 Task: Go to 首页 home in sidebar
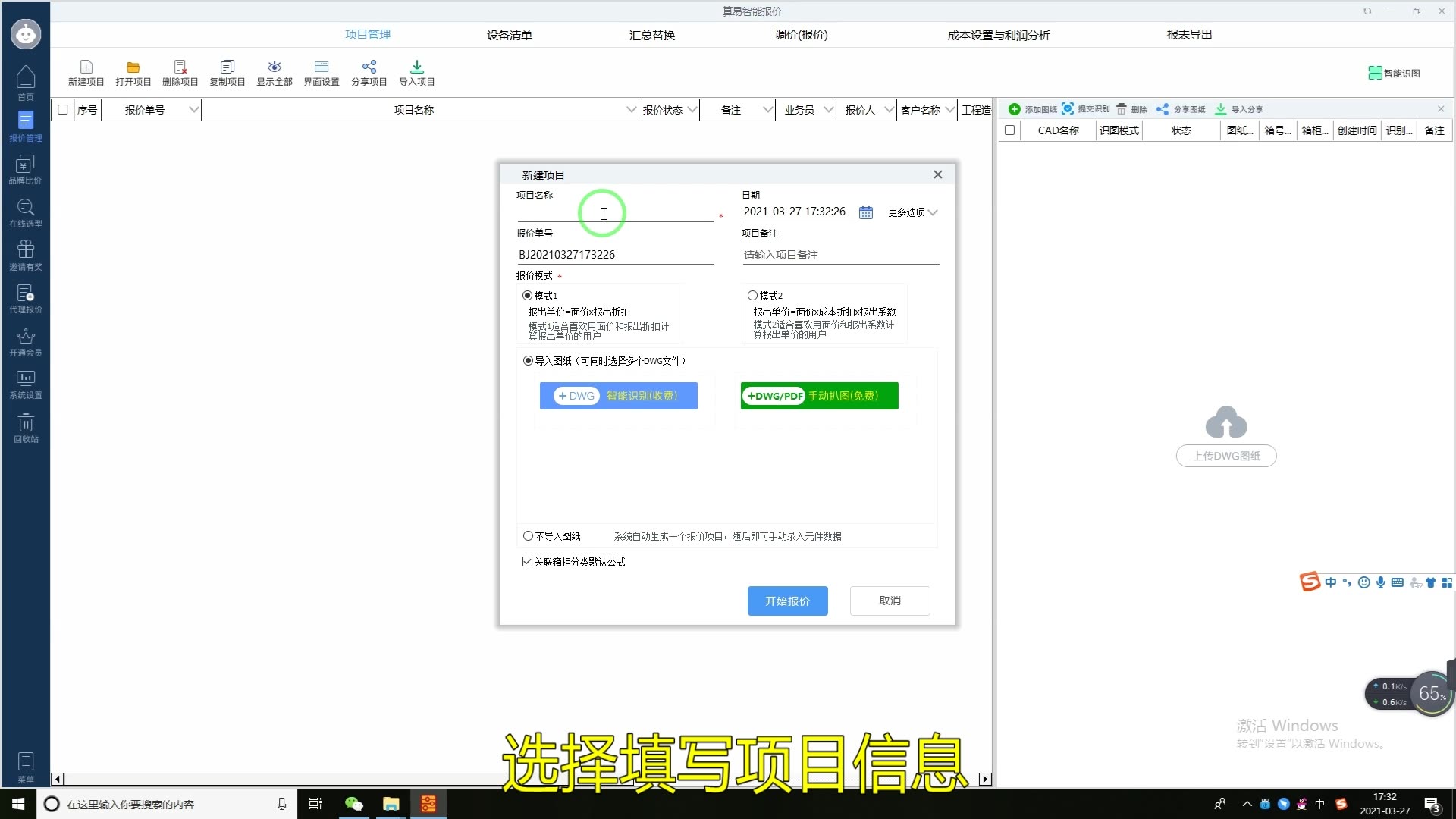click(26, 83)
